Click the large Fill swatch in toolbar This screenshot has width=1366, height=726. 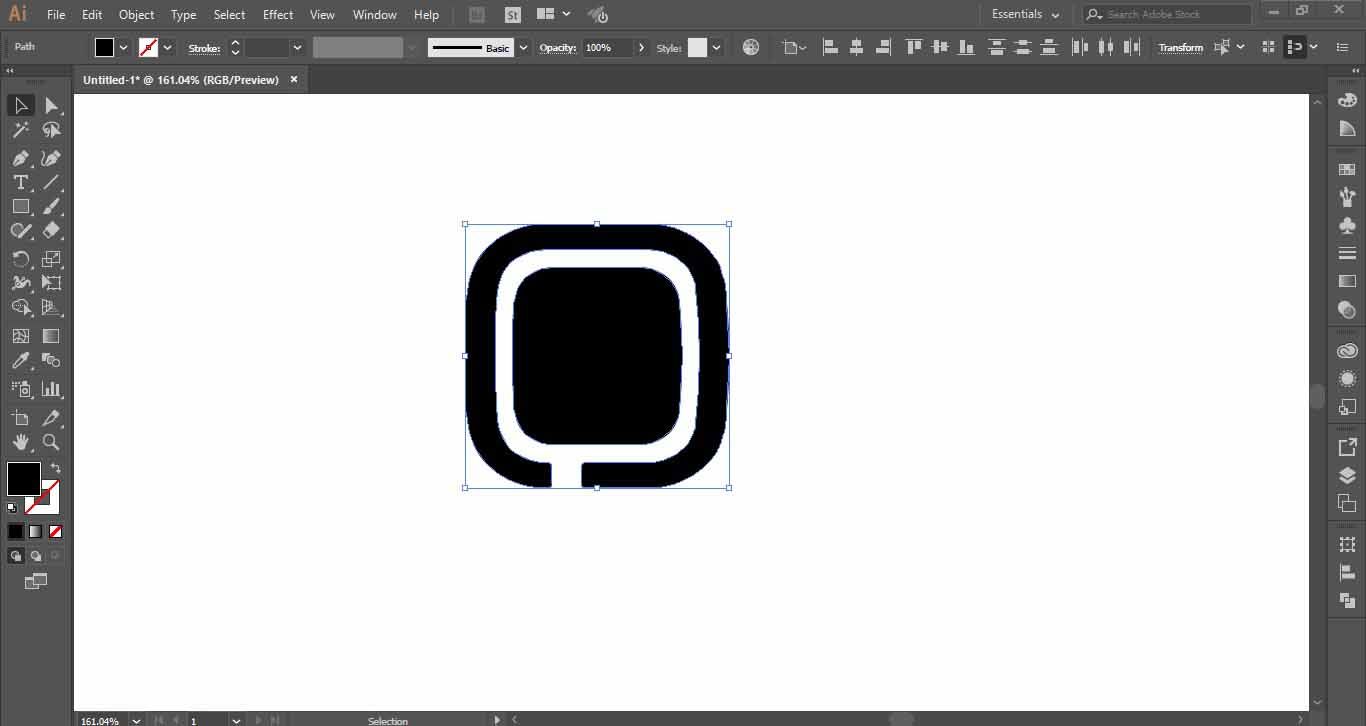click(24, 478)
